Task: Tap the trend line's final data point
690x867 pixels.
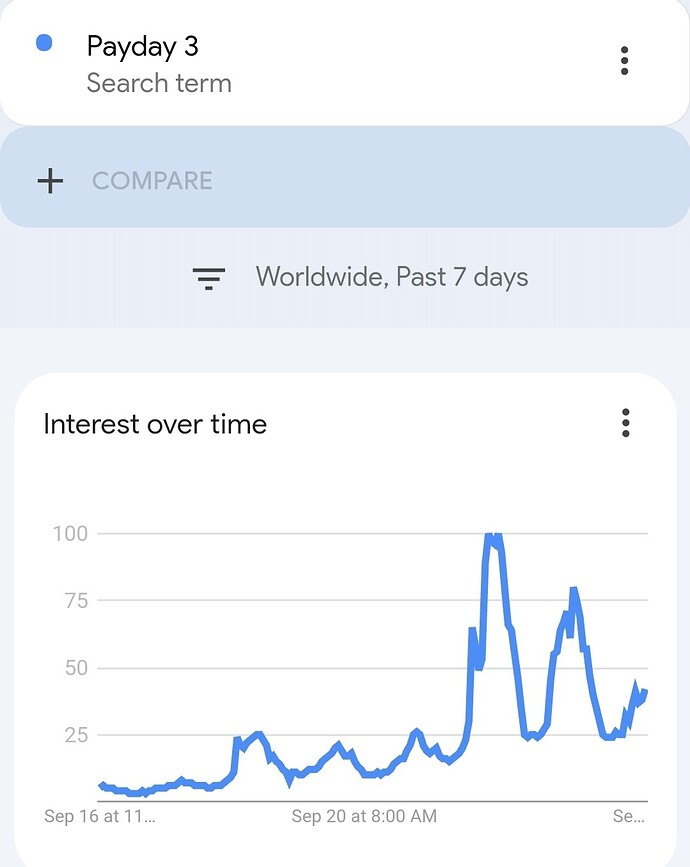Action: [x=645, y=692]
